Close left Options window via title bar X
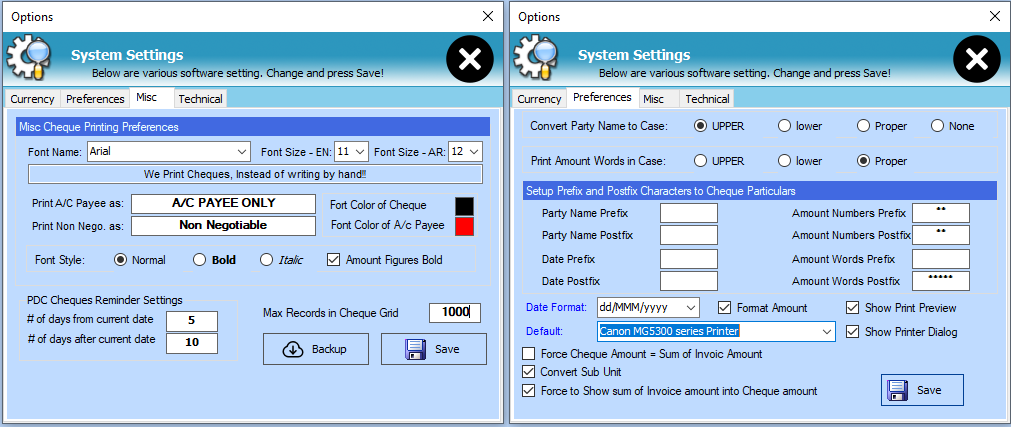The height and width of the screenshot is (427, 1011). [x=487, y=16]
